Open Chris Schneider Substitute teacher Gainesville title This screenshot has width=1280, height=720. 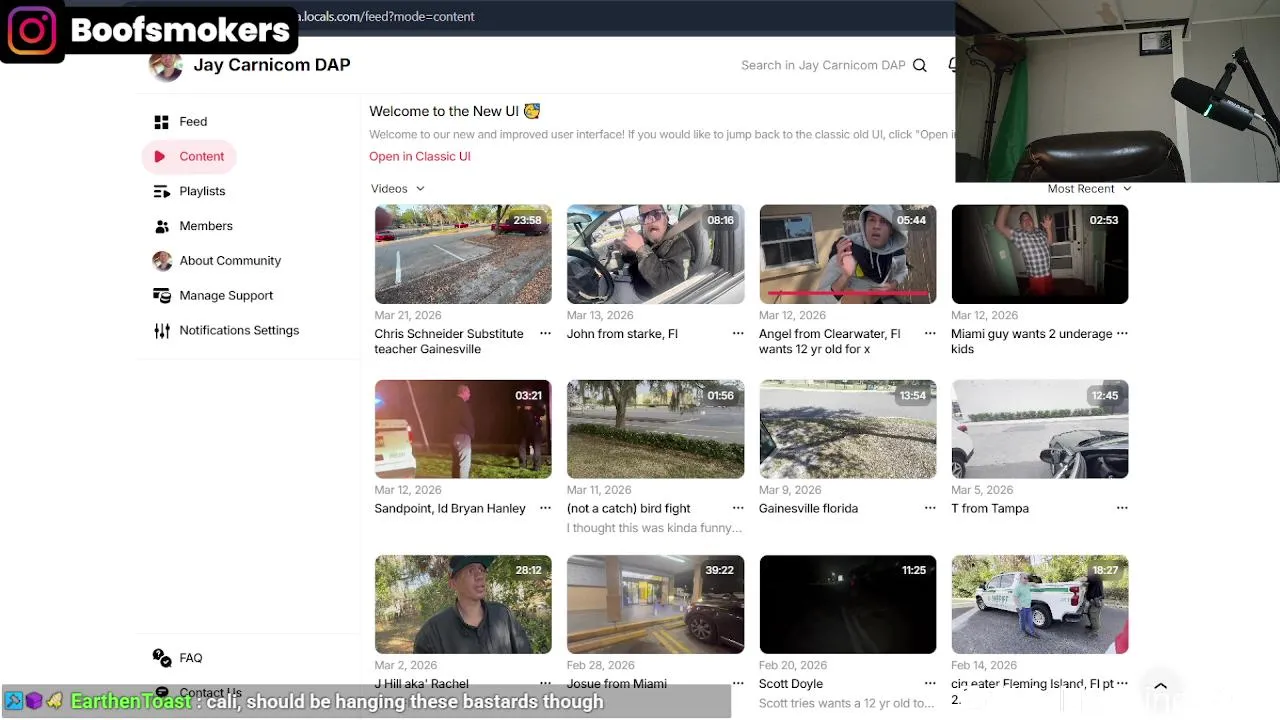[449, 341]
